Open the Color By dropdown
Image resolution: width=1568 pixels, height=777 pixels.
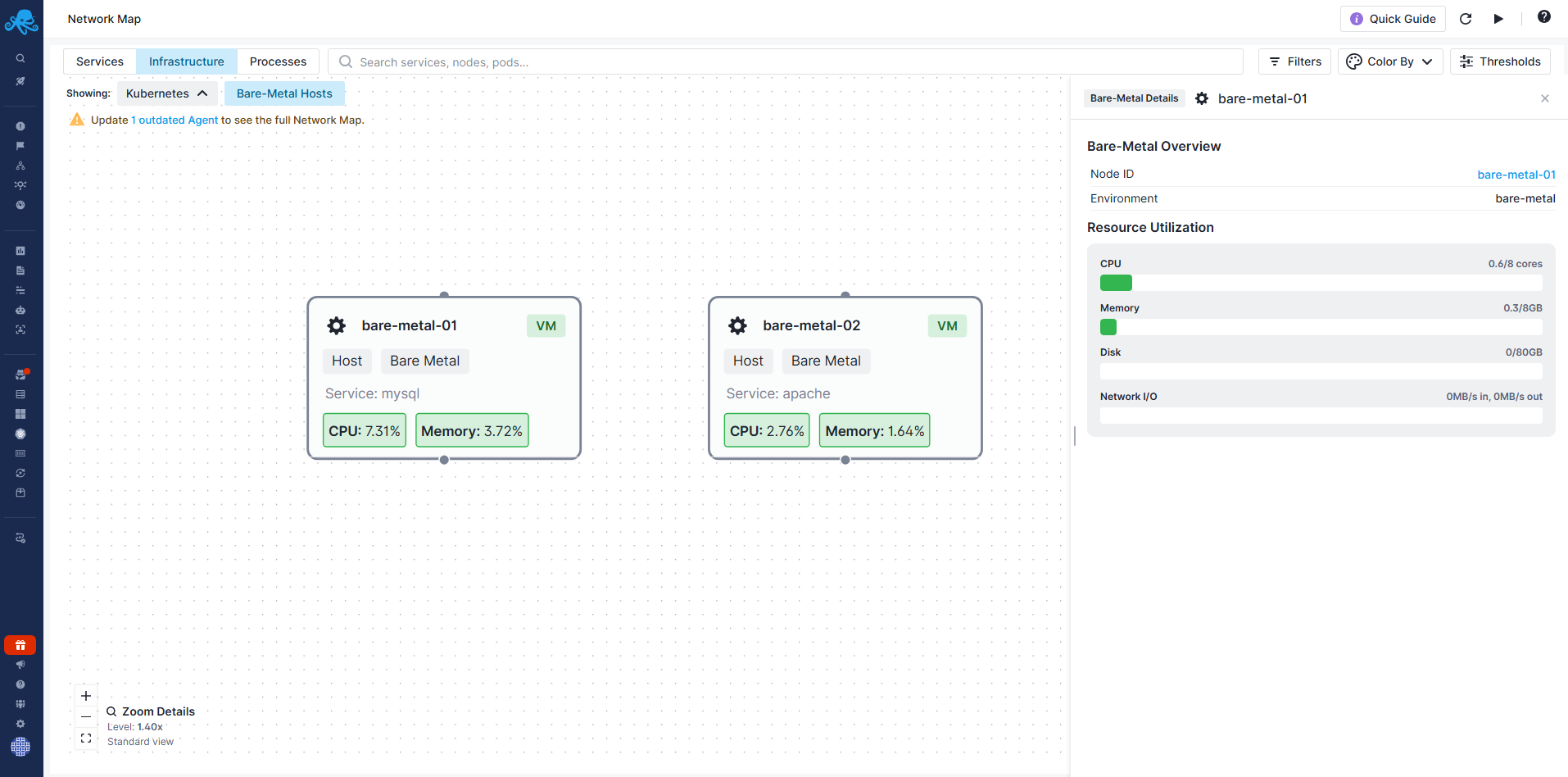[1390, 61]
